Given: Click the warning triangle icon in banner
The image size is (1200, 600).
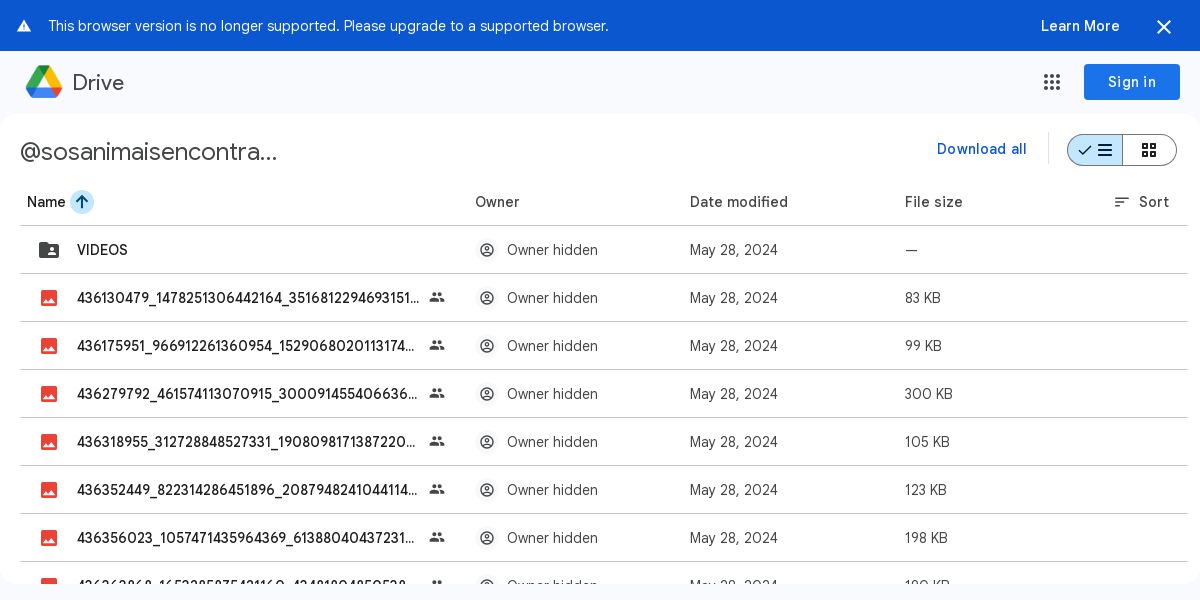Looking at the screenshot, I should point(24,26).
